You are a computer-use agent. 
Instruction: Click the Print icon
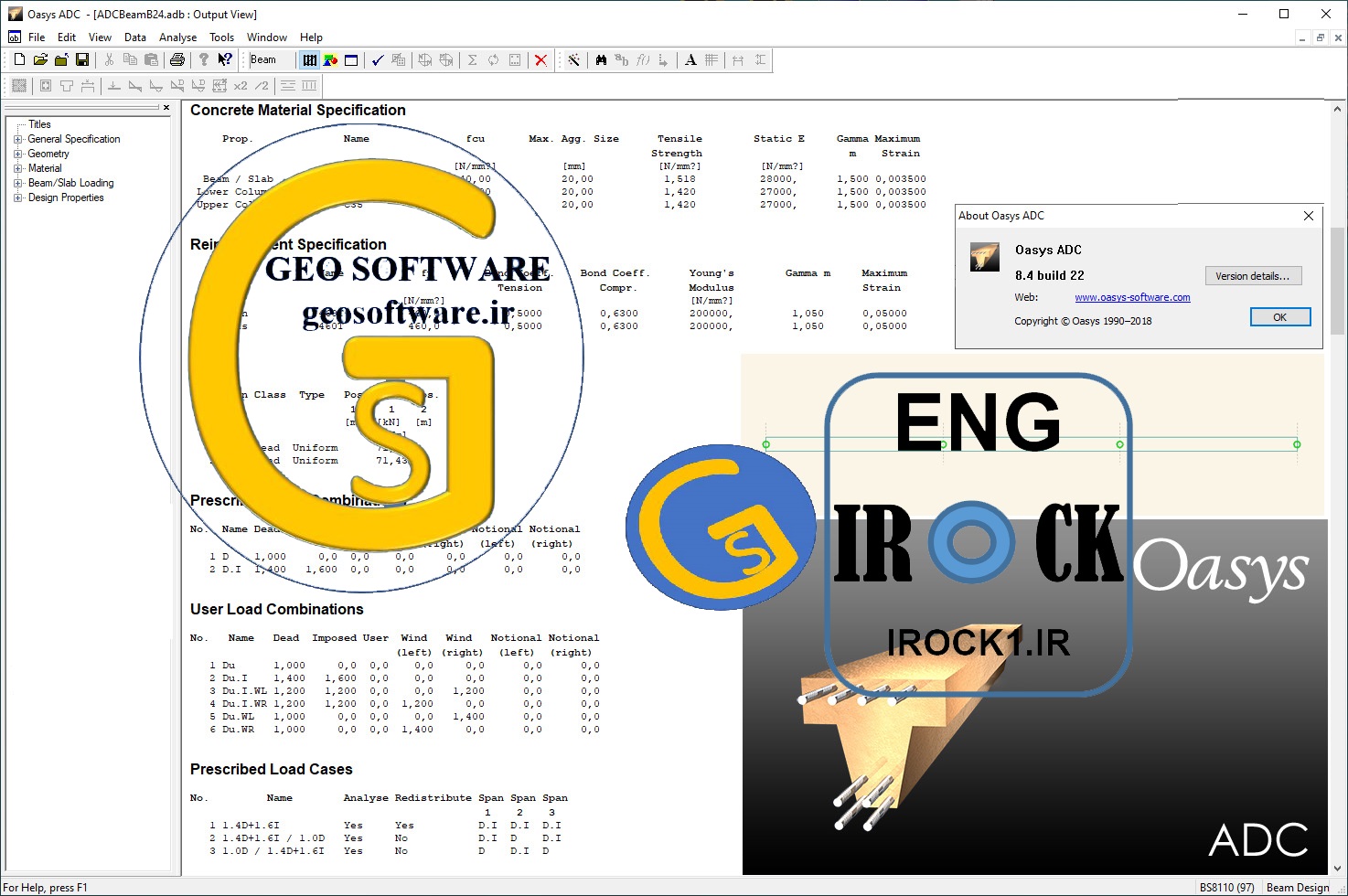(x=177, y=59)
